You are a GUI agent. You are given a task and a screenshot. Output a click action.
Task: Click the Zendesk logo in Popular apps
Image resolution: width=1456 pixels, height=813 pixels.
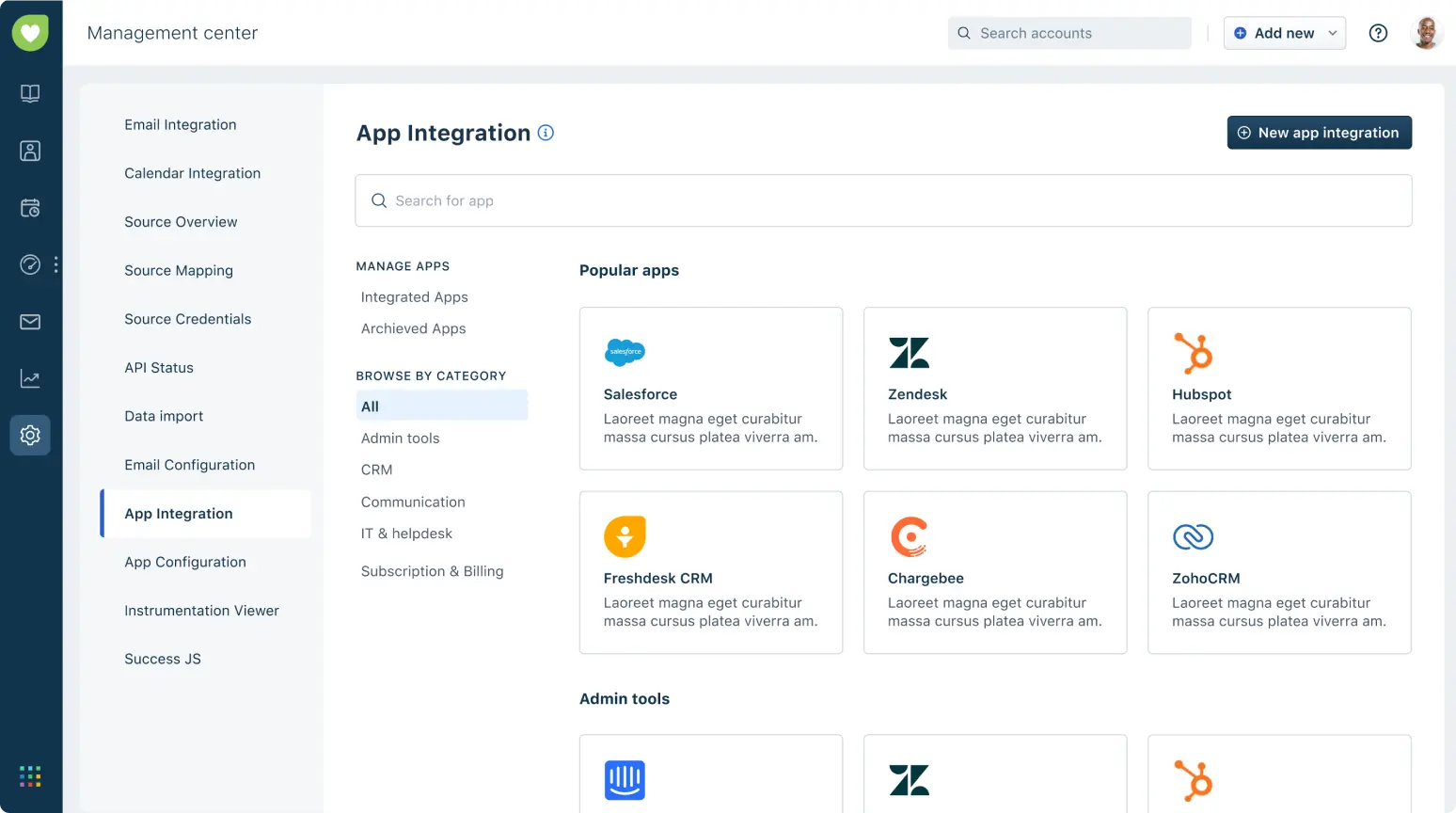click(x=909, y=353)
